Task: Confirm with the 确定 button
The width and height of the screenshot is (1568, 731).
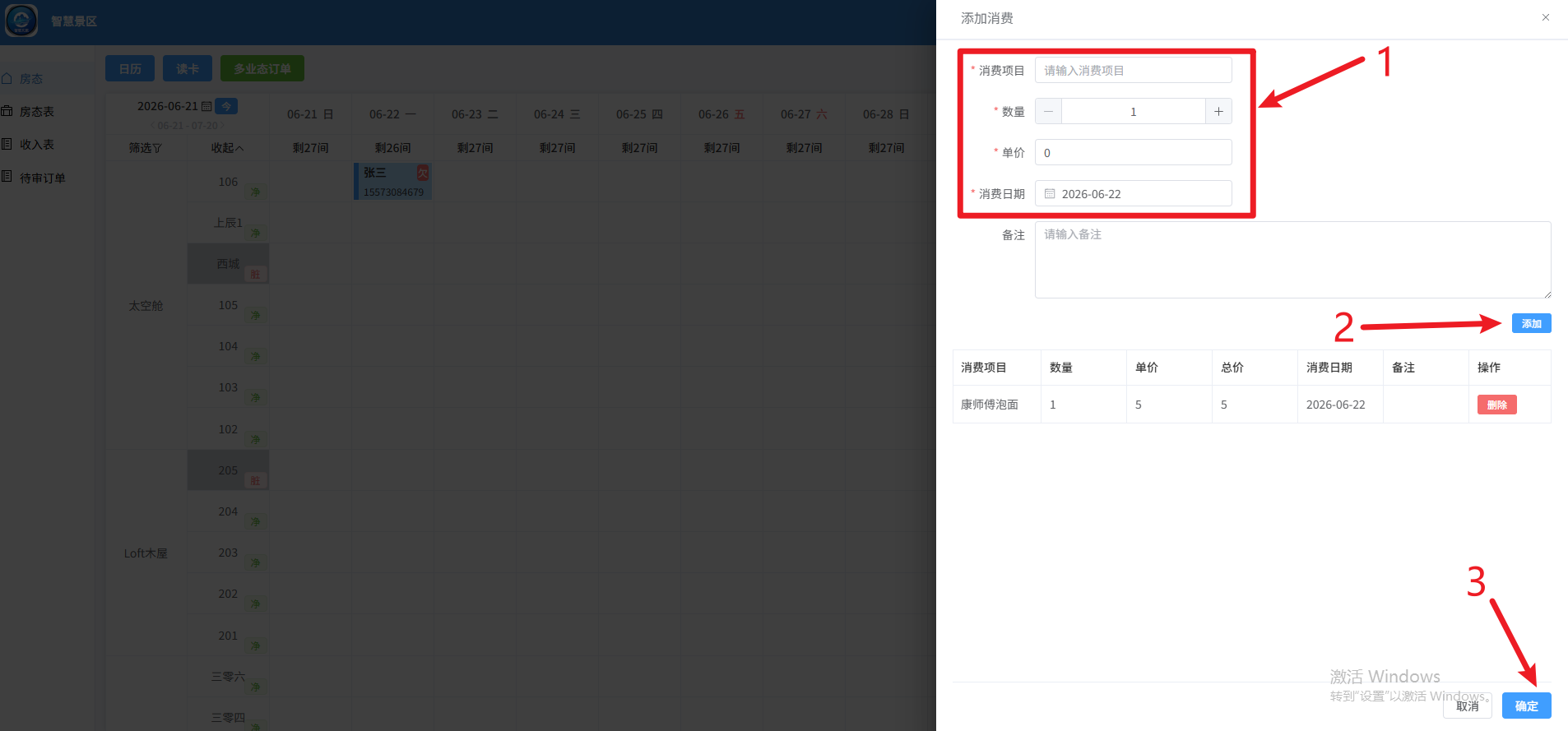Action: point(1526,706)
